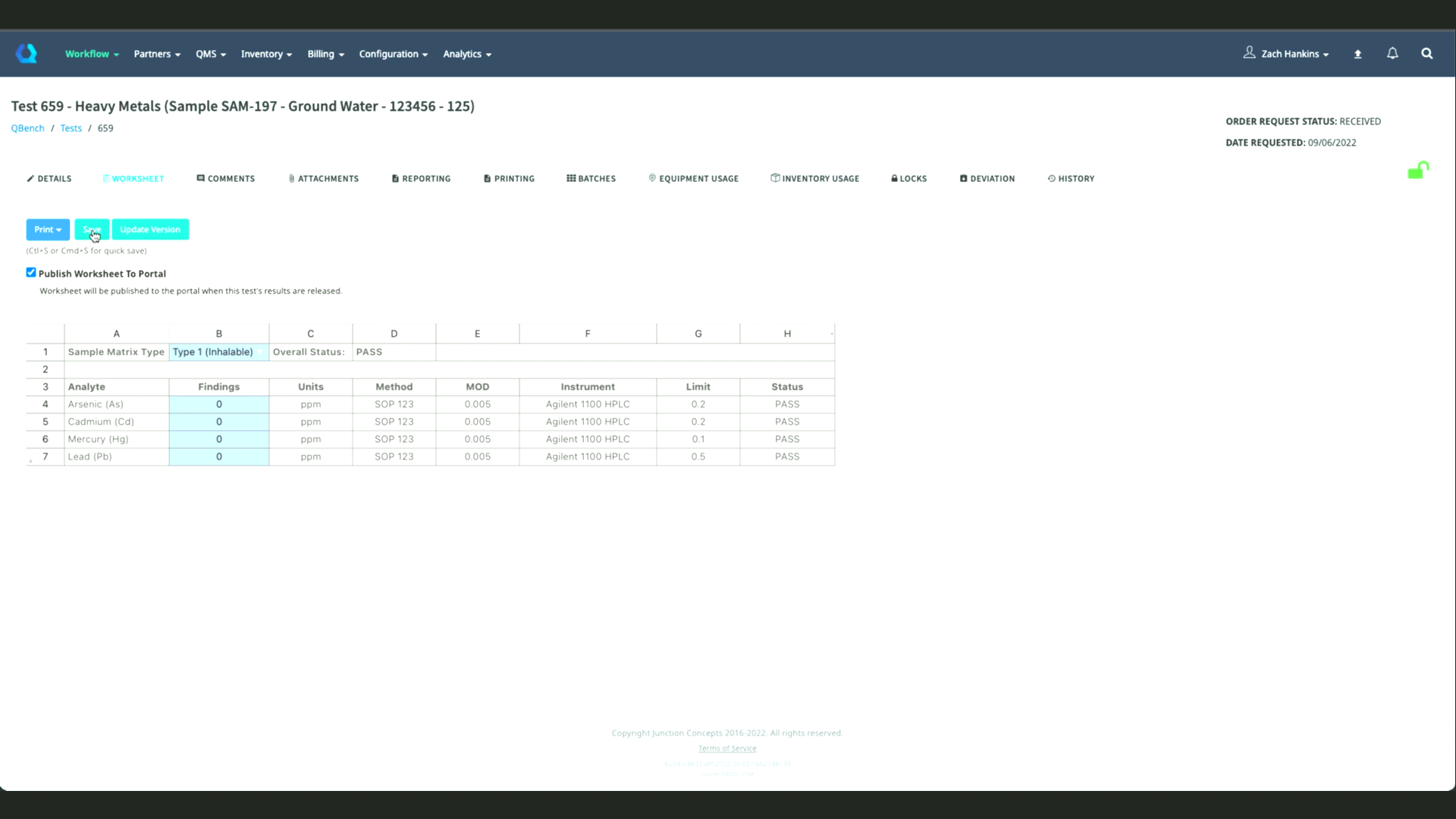Expand the Print dropdown button
Image resolution: width=1456 pixels, height=819 pixels.
[48, 229]
